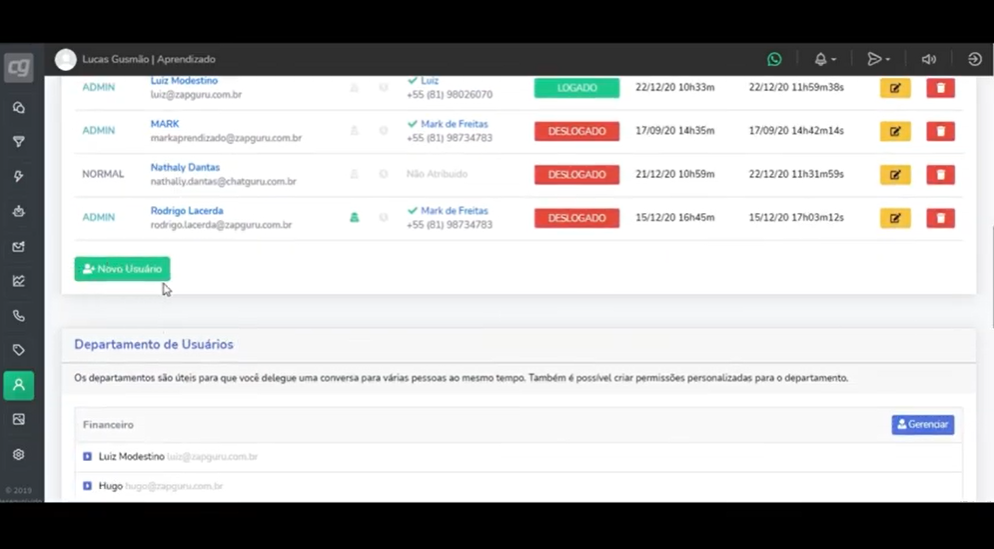This screenshot has height=549, width=994.
Task: Toggle the grey circle icon in MARK row
Action: 384,131
